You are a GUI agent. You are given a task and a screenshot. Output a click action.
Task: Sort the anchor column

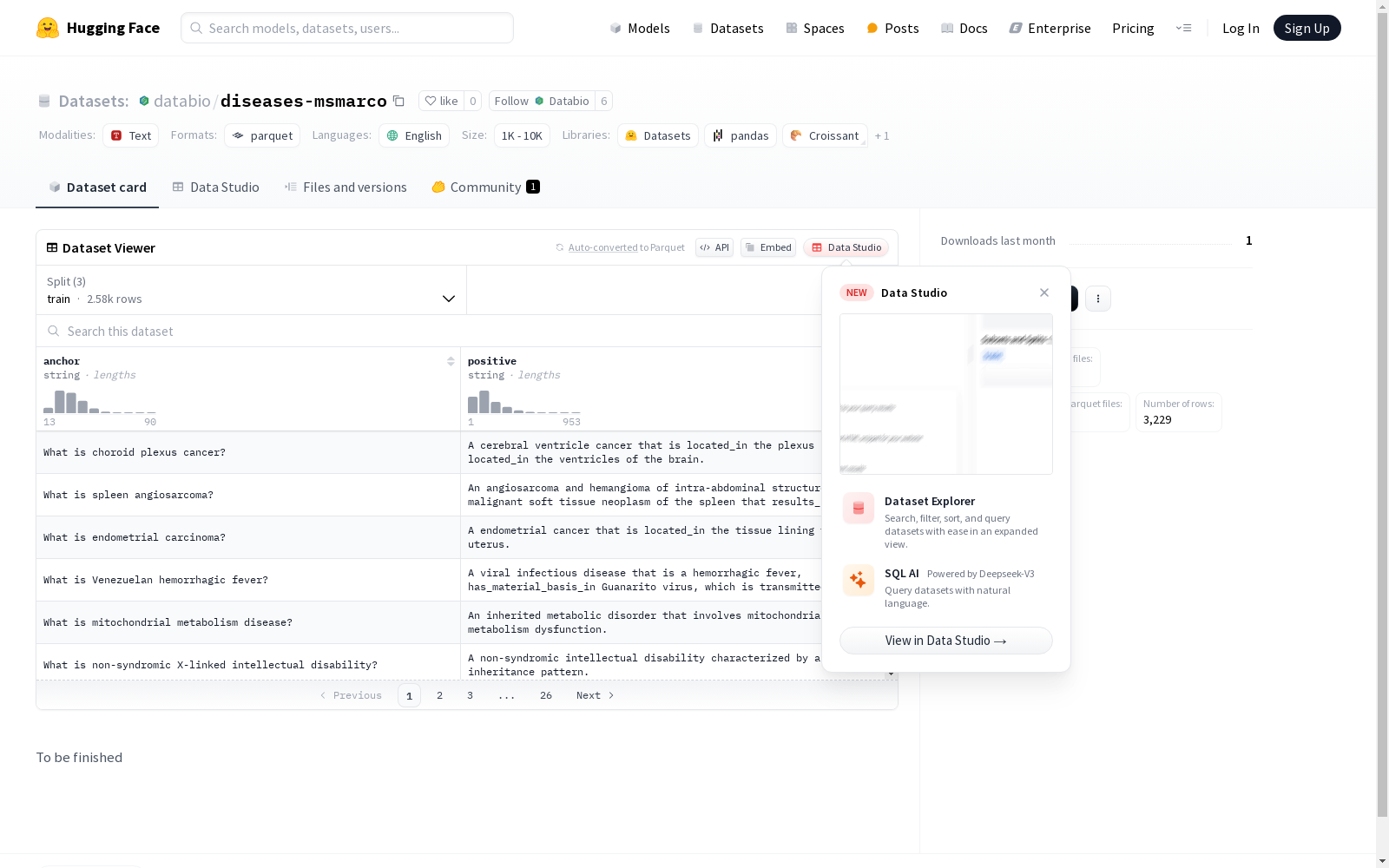(x=451, y=361)
